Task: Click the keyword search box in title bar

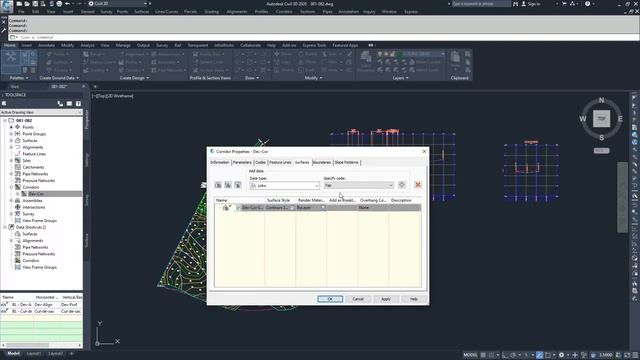Action: click(481, 4)
